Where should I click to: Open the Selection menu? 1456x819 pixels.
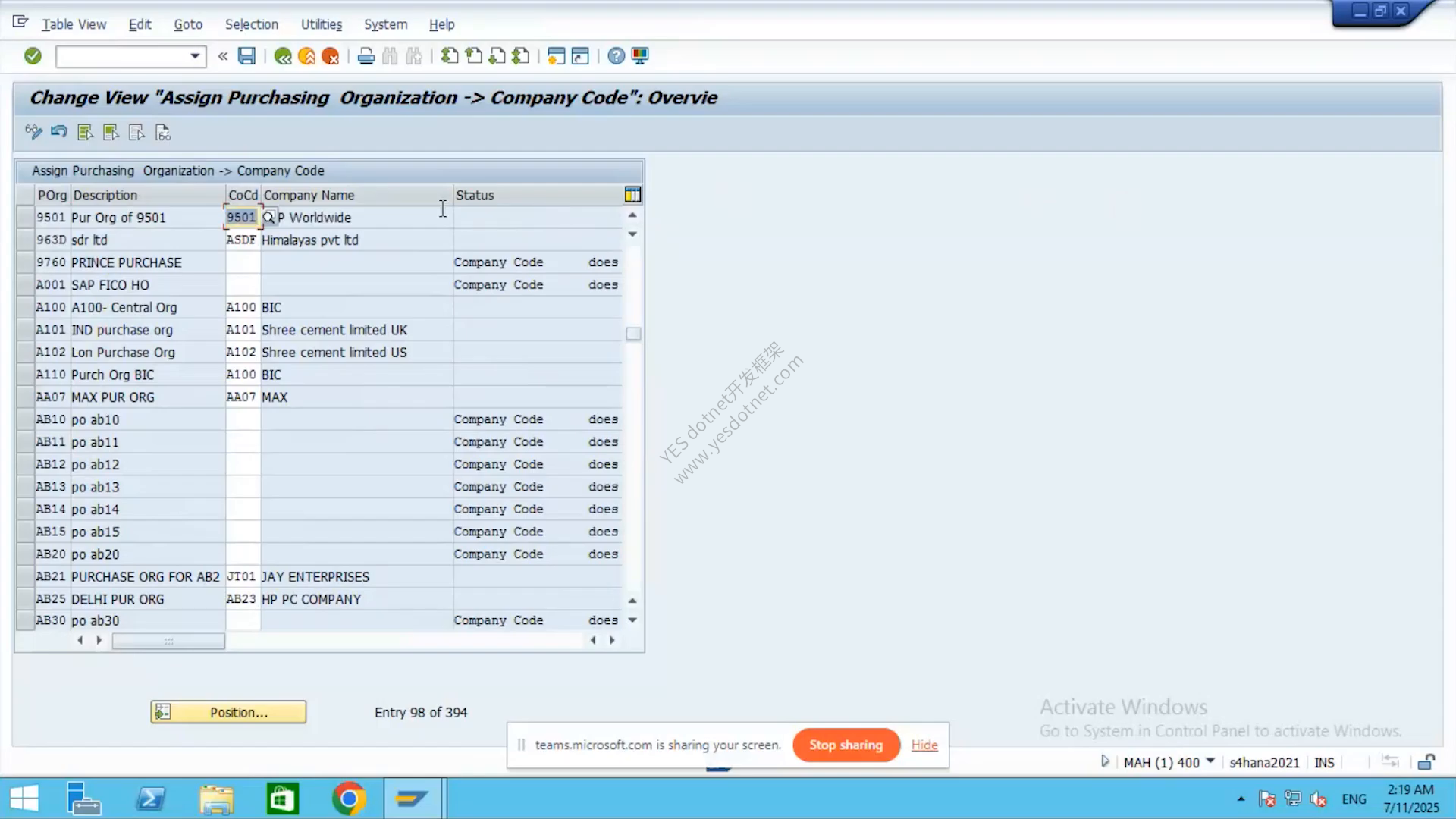tap(251, 24)
